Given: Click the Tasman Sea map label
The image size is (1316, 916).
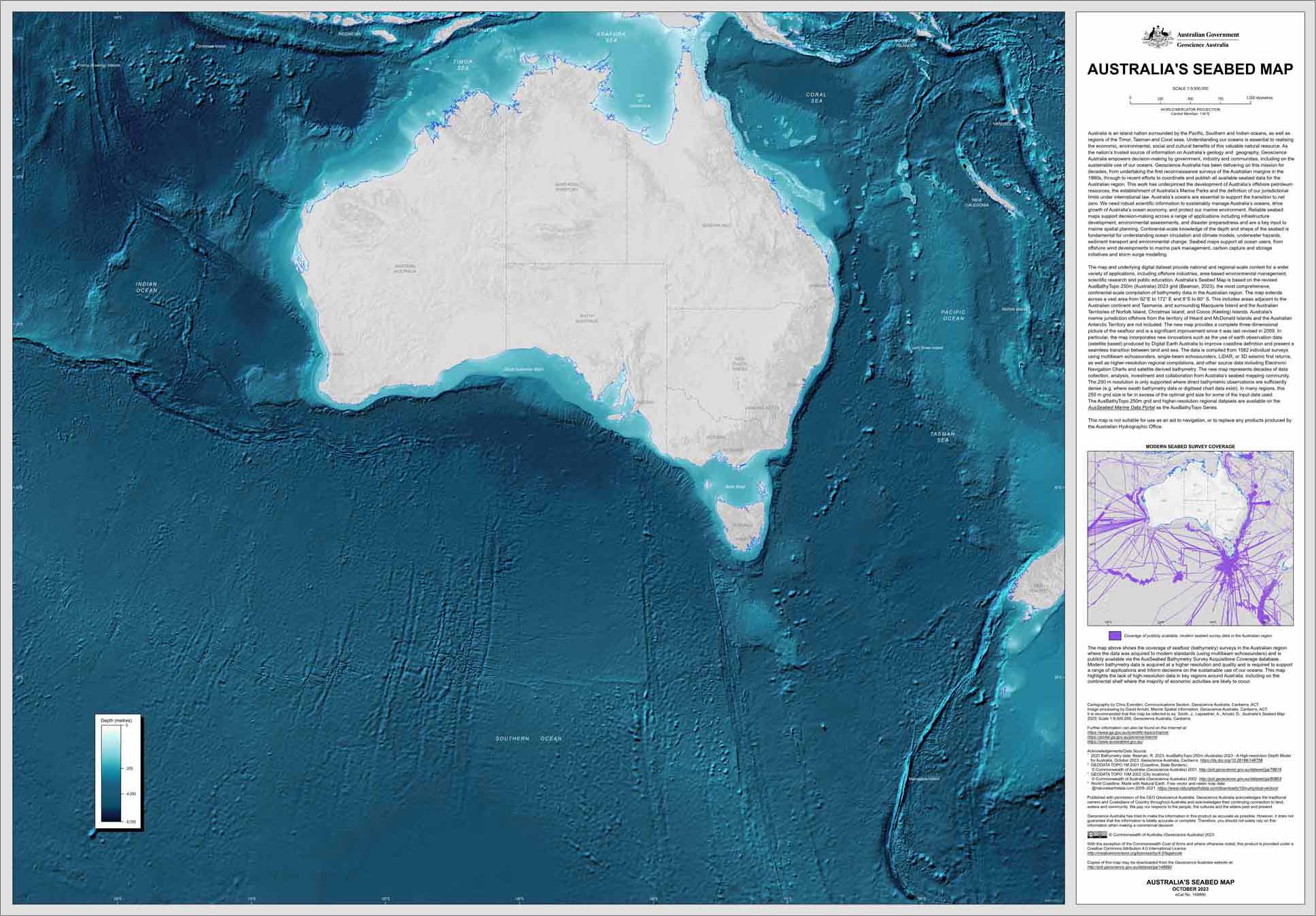Looking at the screenshot, I should [942, 437].
